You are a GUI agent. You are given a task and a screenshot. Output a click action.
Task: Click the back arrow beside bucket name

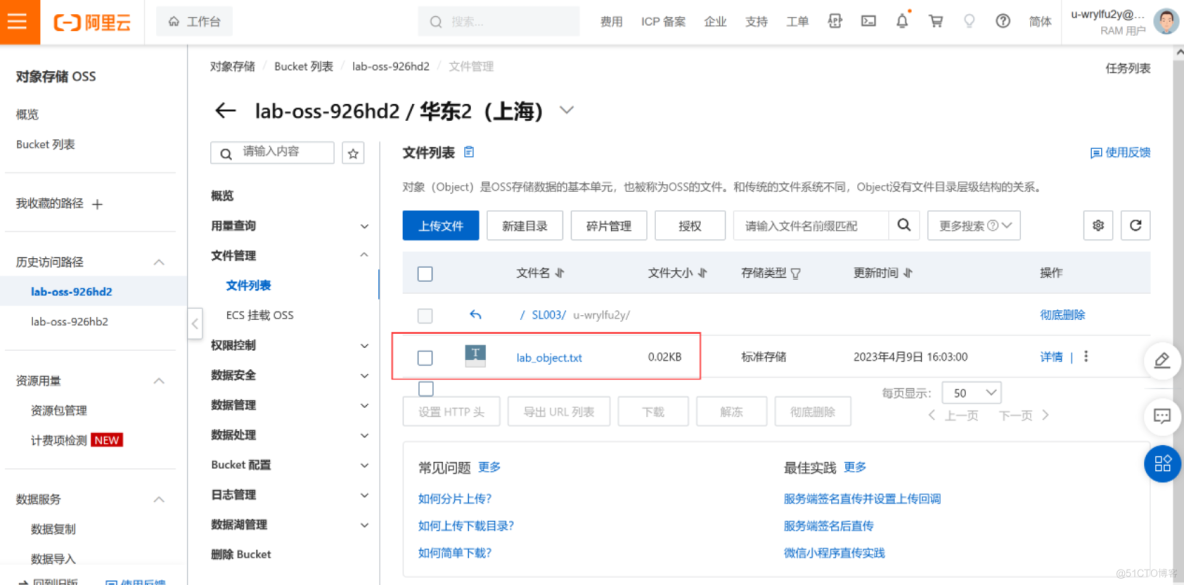click(x=226, y=111)
